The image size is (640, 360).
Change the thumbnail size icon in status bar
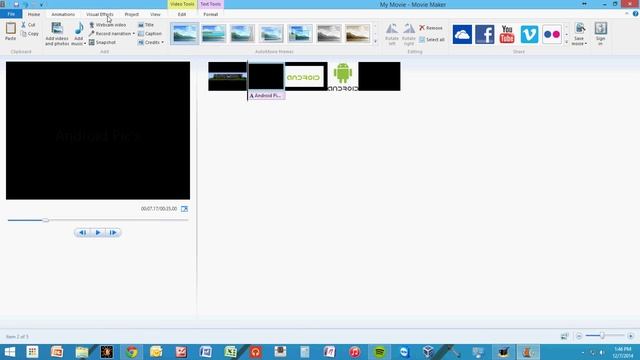tap(564, 336)
